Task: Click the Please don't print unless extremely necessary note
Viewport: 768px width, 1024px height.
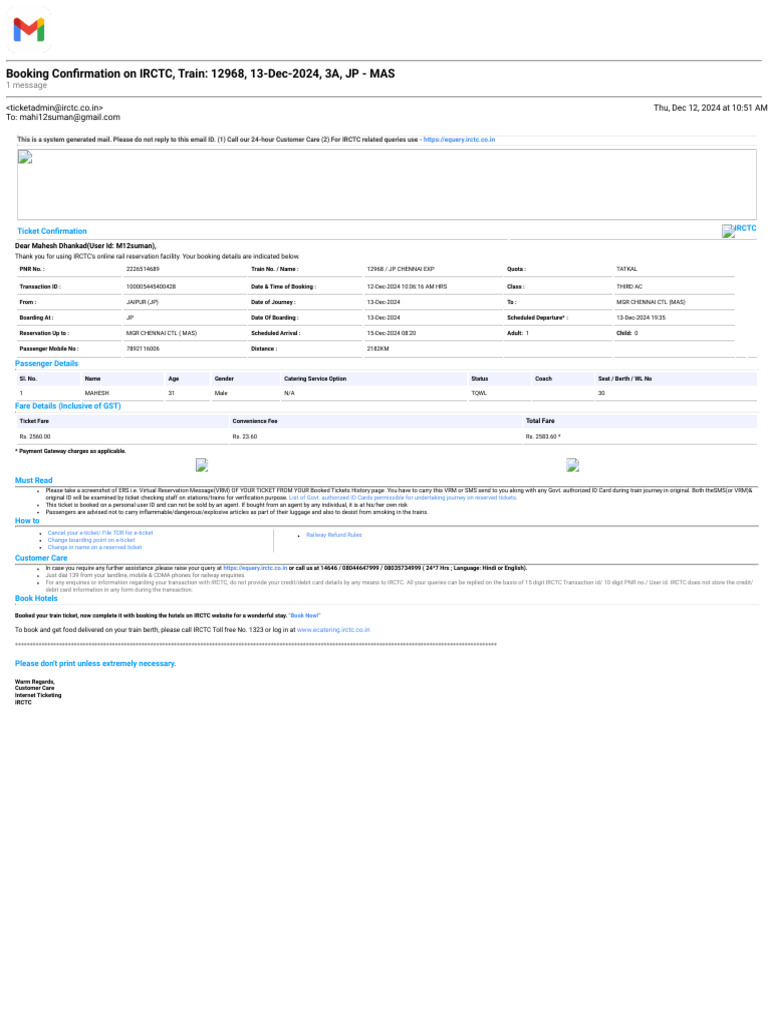Action: pos(95,664)
